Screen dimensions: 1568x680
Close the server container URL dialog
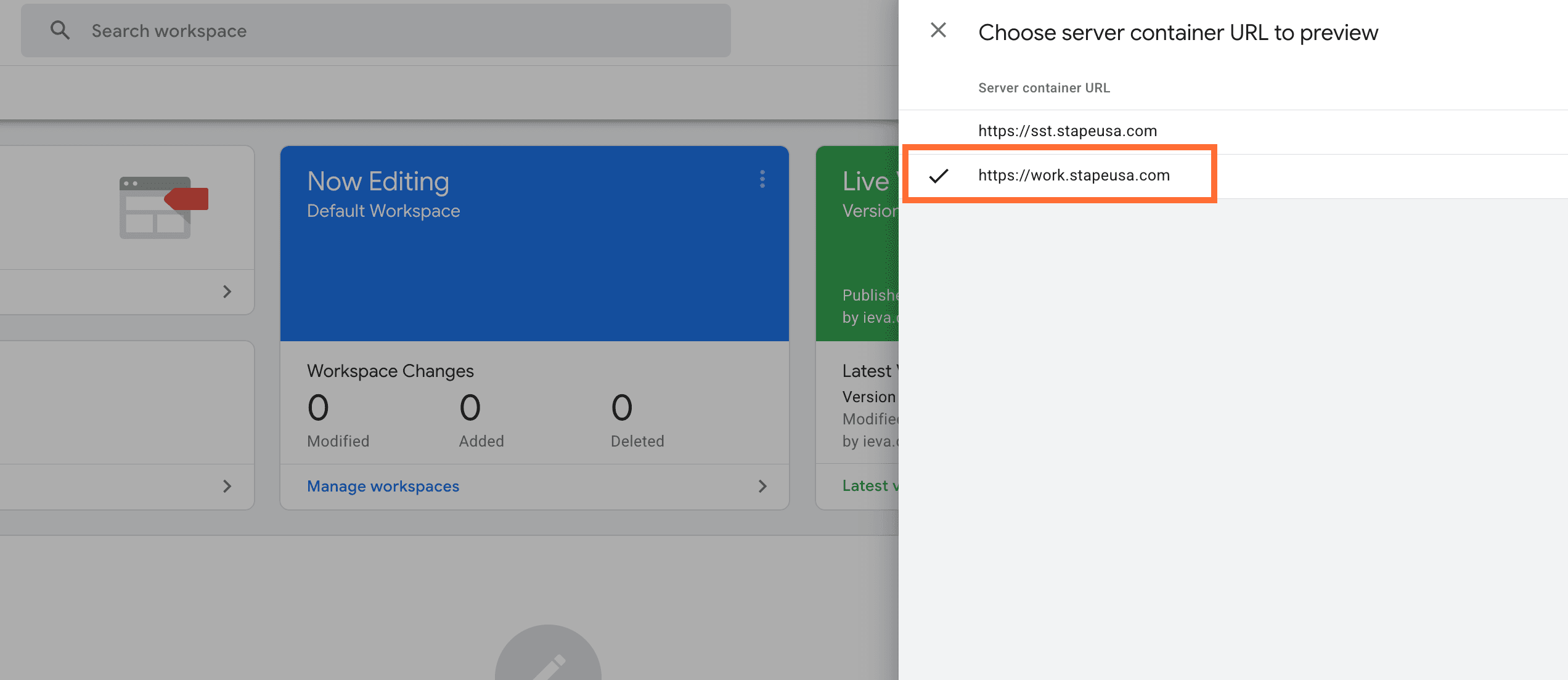tap(938, 30)
